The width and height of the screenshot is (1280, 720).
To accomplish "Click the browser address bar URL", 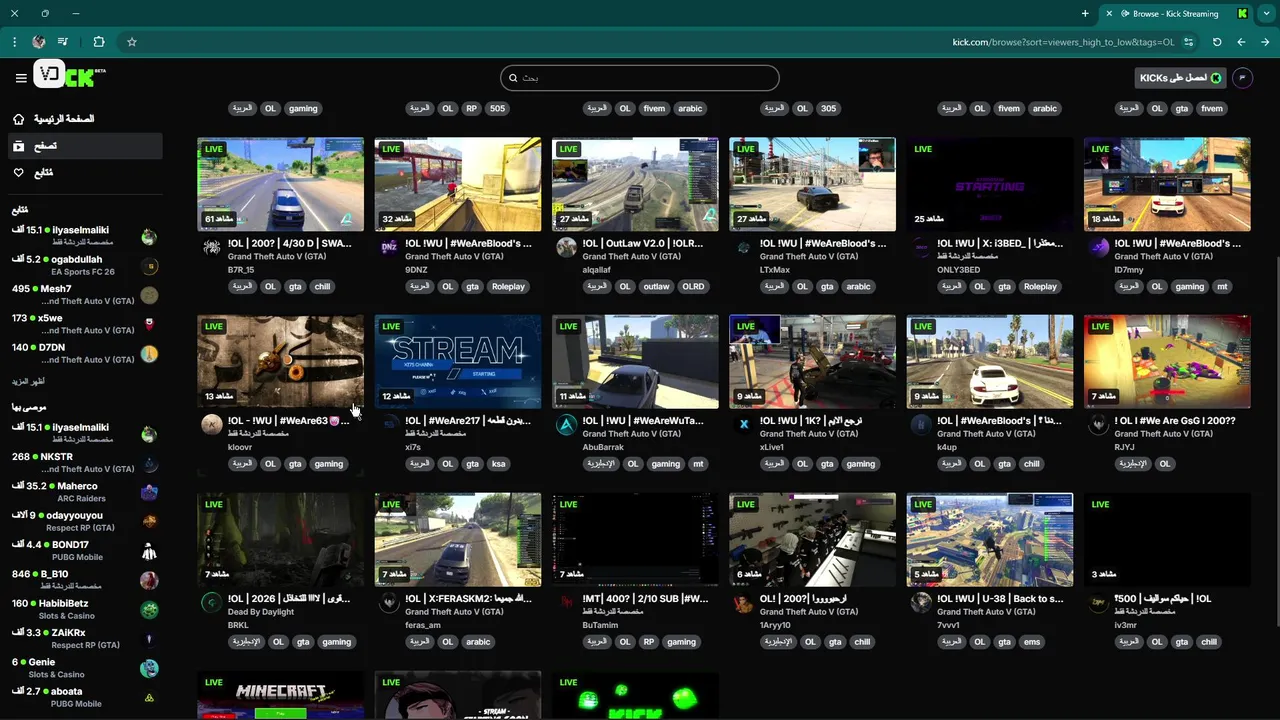I will [1063, 42].
